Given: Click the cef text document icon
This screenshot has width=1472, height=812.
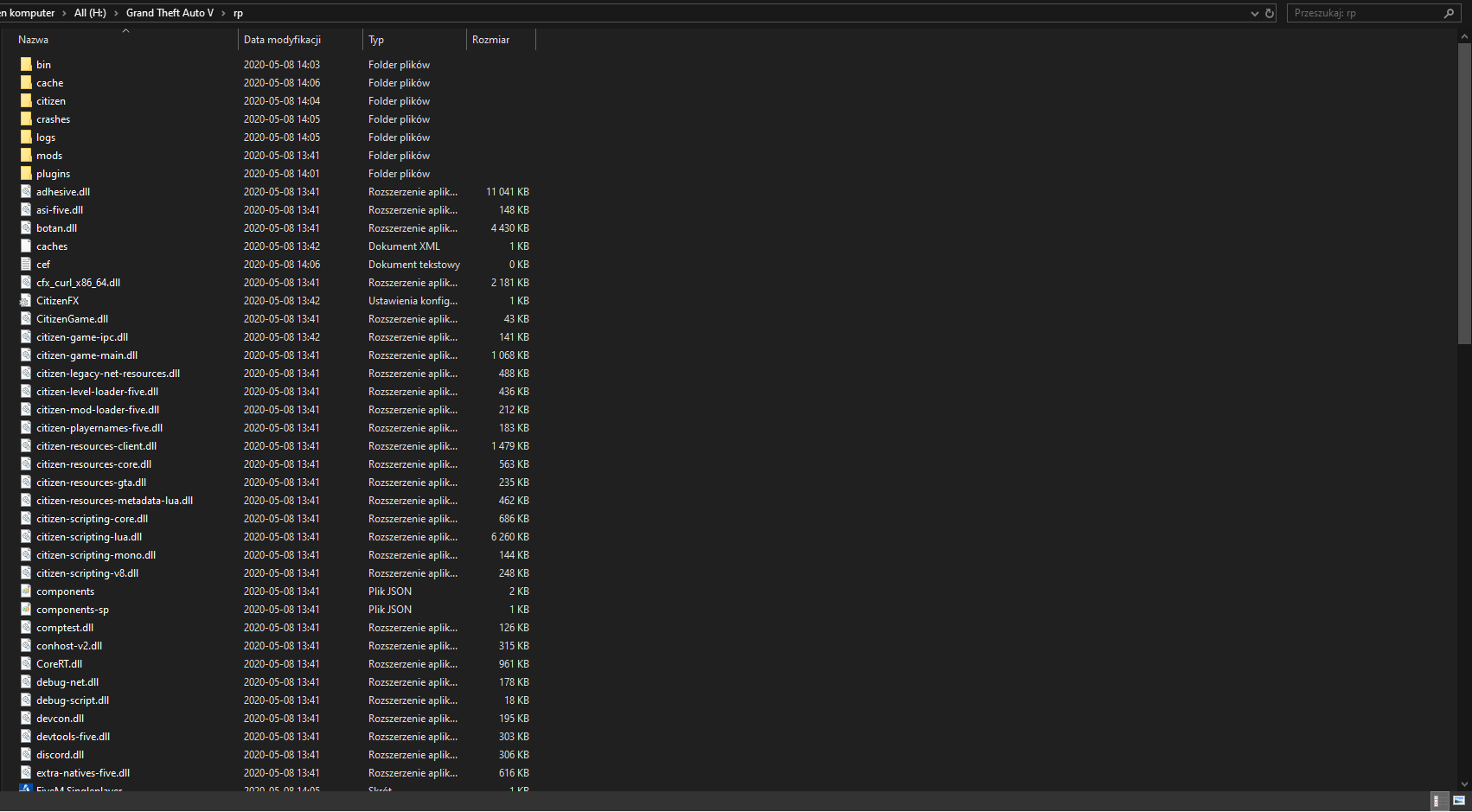Looking at the screenshot, I should [x=25, y=264].
